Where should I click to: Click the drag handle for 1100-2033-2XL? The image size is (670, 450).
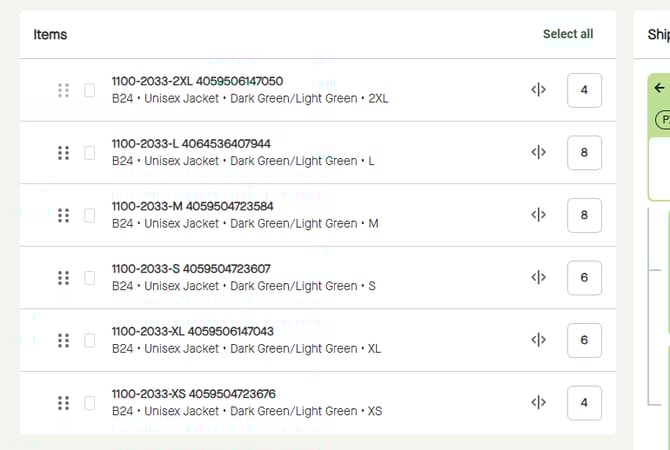(63, 90)
